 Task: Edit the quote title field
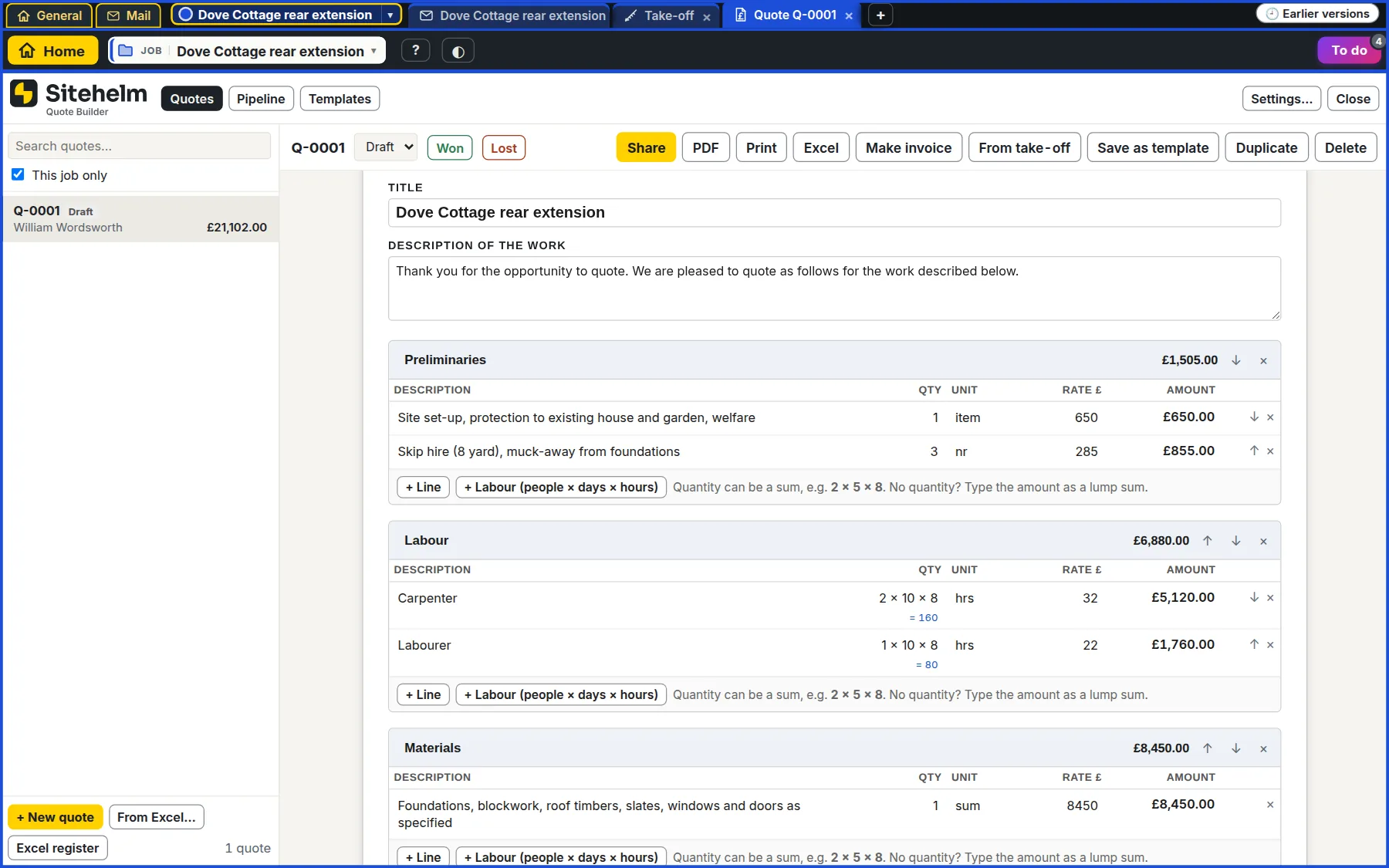(x=834, y=212)
